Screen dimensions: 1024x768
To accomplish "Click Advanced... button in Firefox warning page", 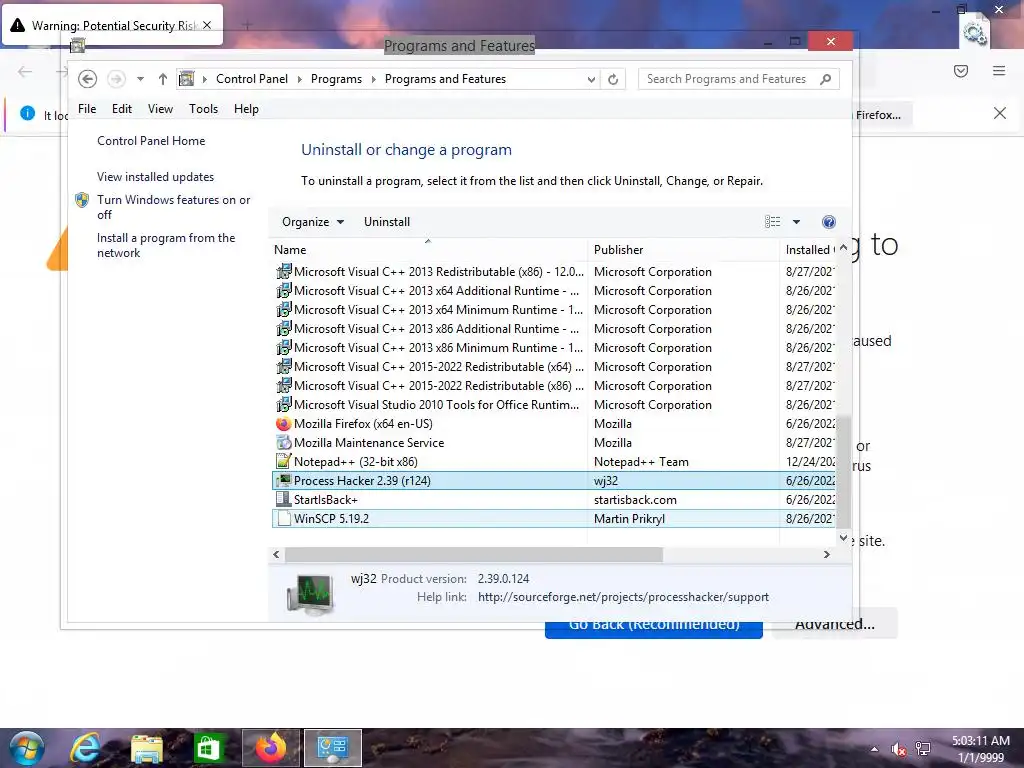I will [x=834, y=624].
